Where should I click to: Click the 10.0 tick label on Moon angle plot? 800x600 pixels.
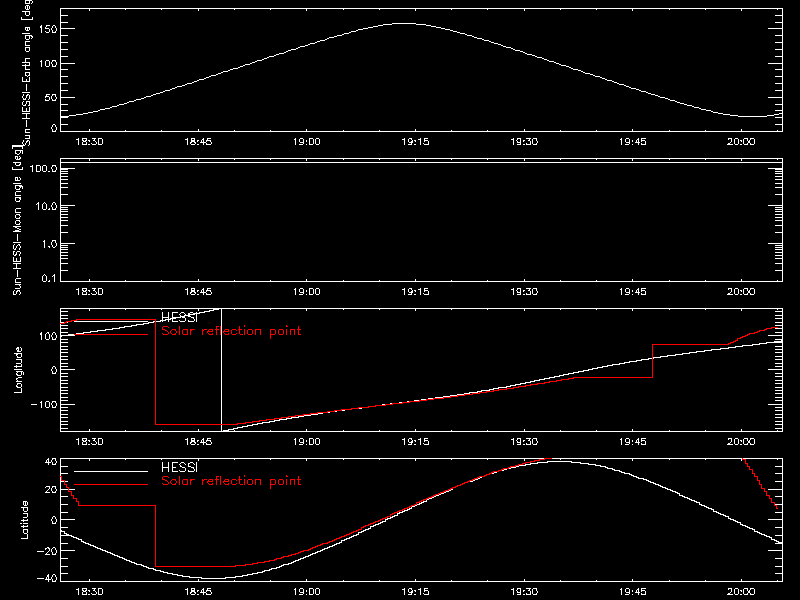tap(46, 207)
